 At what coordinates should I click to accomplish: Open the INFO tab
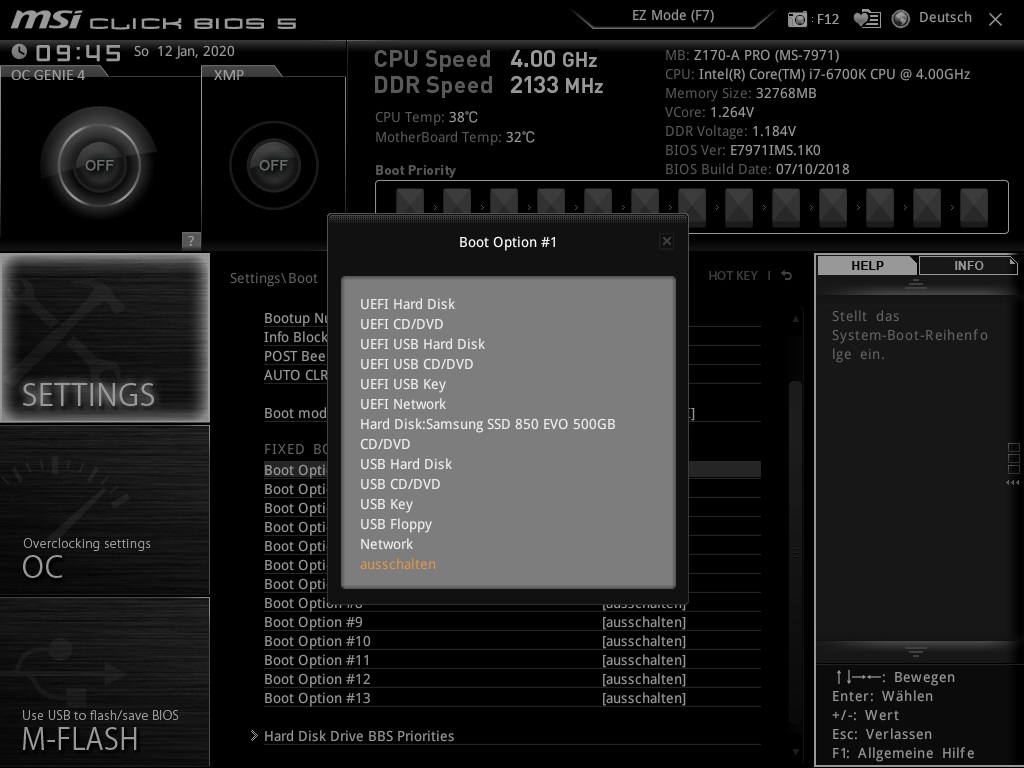pyautogui.click(x=968, y=265)
